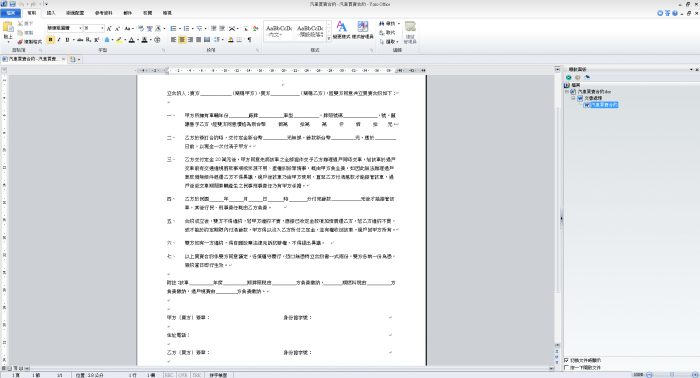700x378 pixels.
Task: Switch to the View ribbon tab
Action: [x=167, y=13]
